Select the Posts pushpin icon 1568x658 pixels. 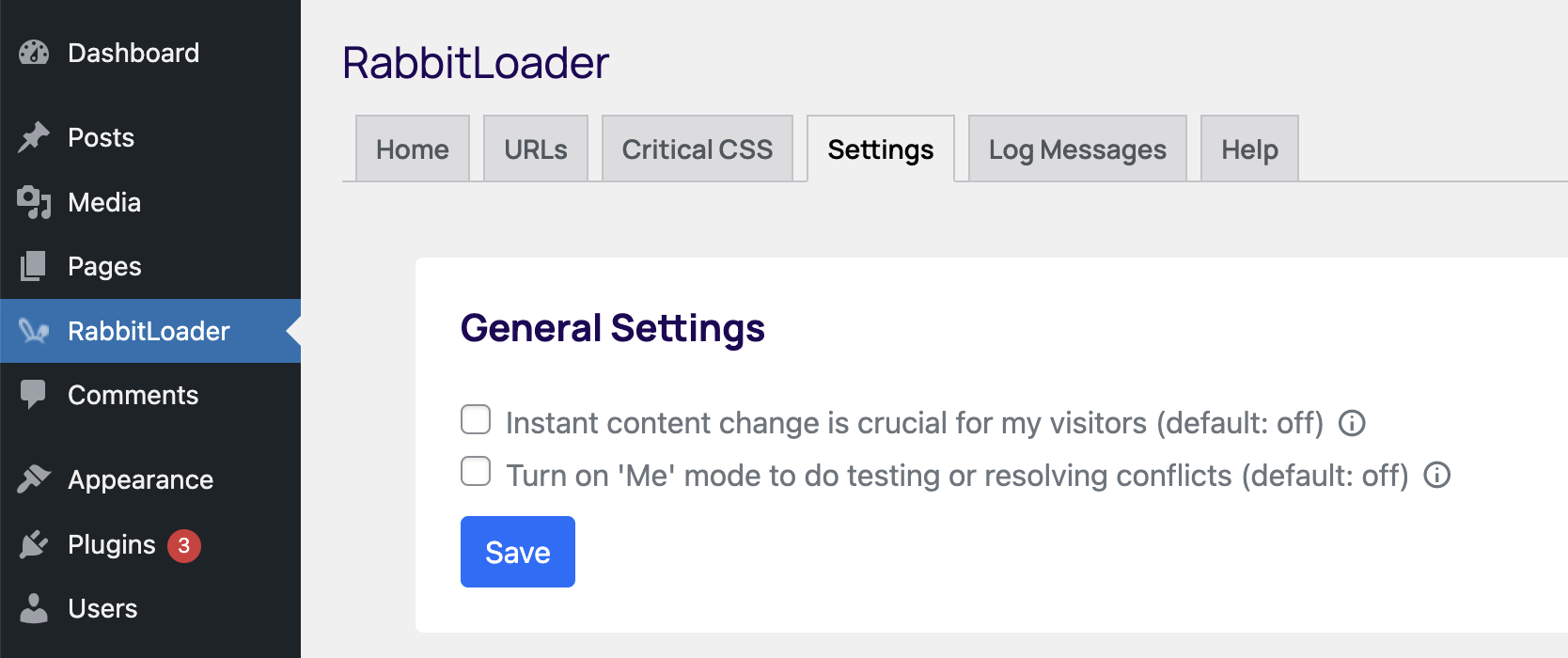34,137
